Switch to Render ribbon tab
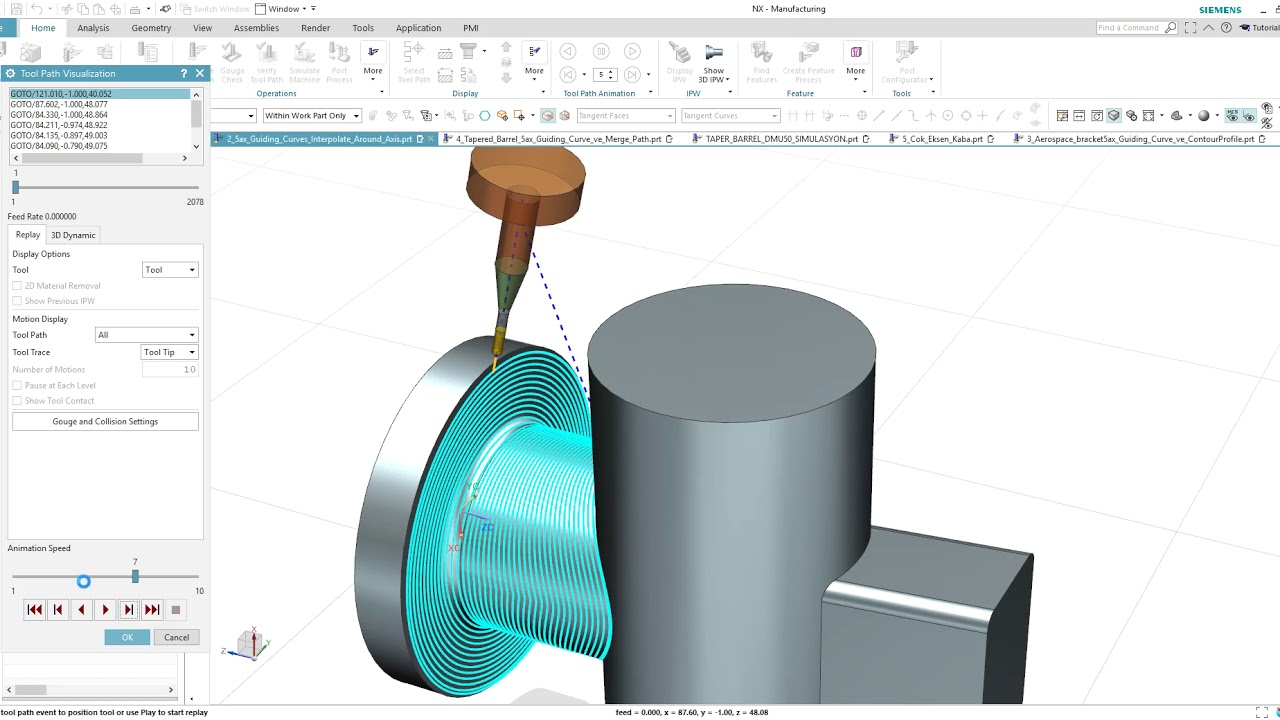This screenshot has width=1280, height=720. coord(315,28)
